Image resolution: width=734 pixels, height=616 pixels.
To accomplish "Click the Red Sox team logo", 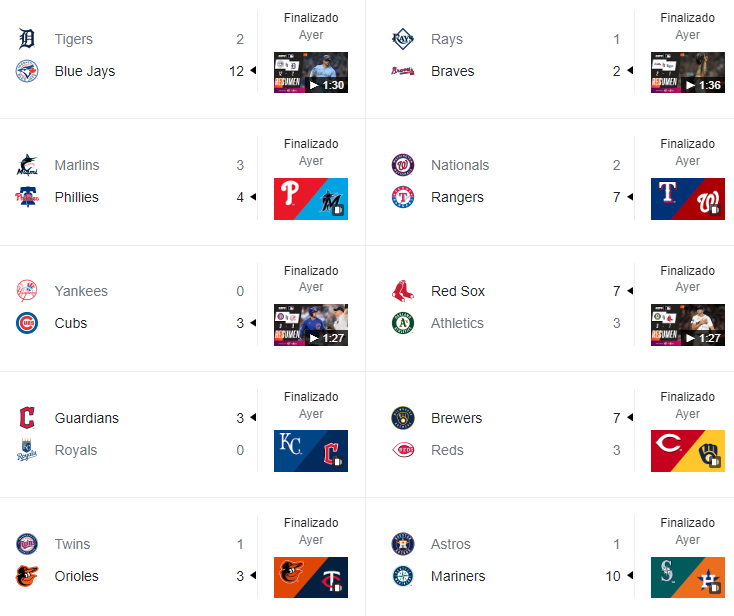I will [403, 291].
